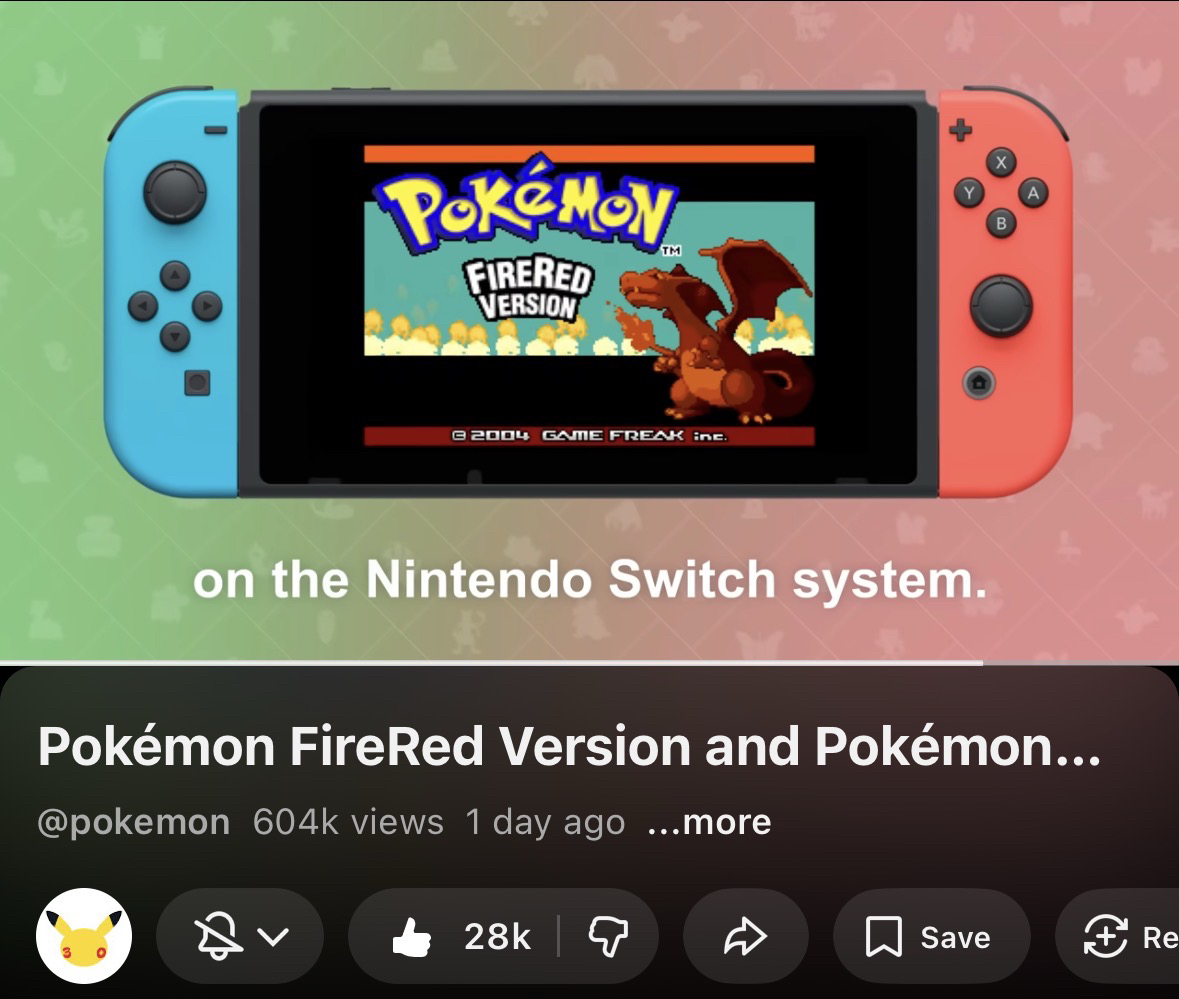The image size is (1179, 999).
Task: Expand notification options chevron
Action: coord(273,937)
